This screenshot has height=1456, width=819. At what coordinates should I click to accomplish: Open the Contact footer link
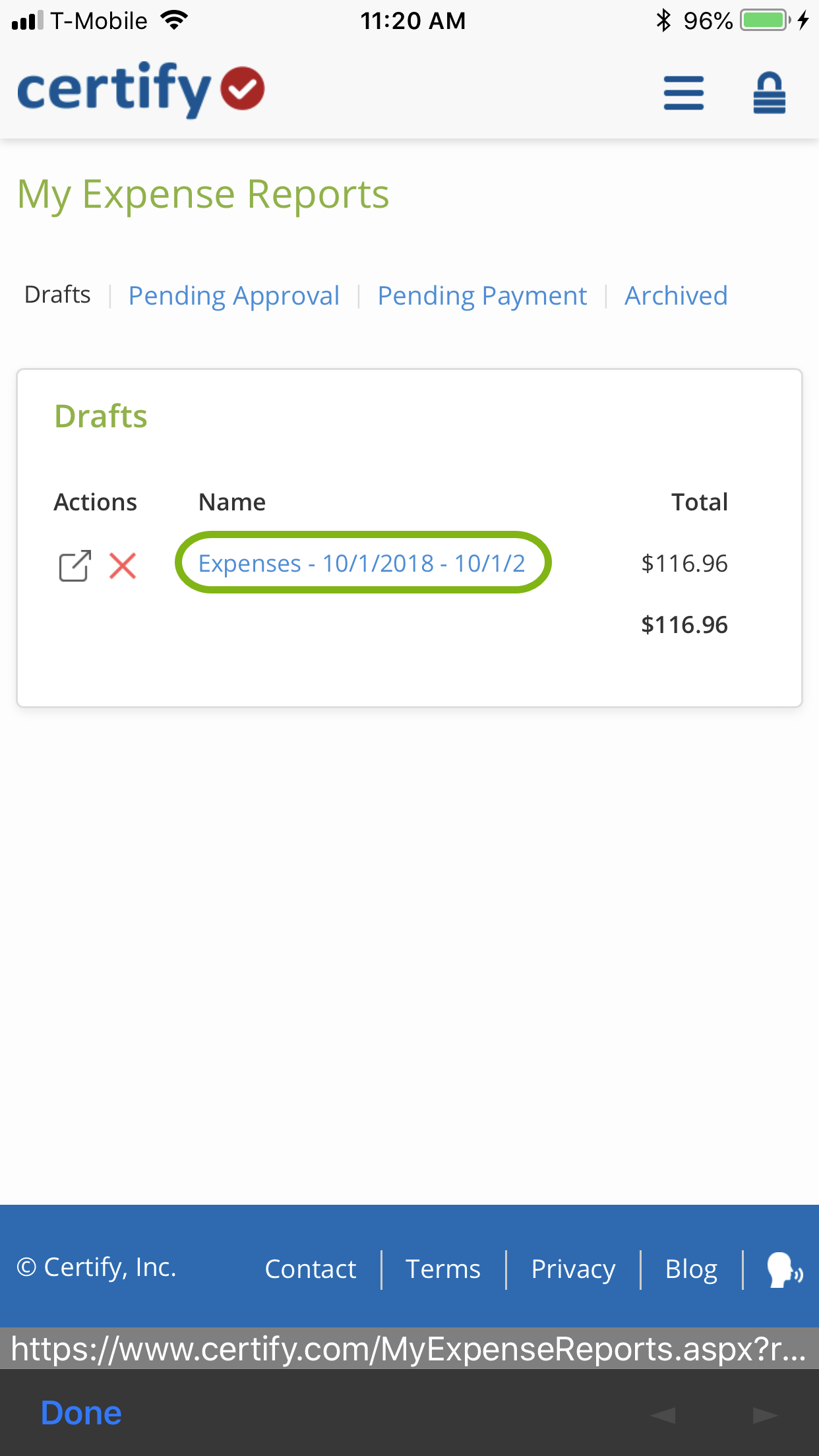click(x=311, y=1269)
